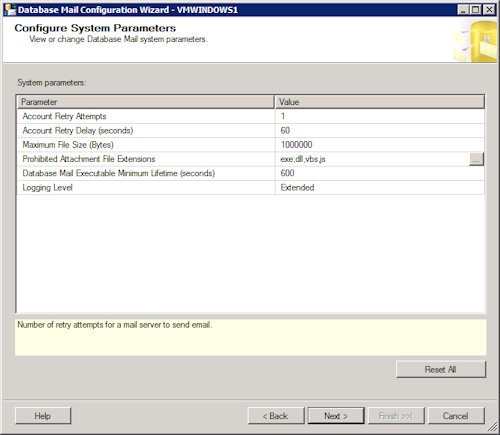Click the Next button
This screenshot has height=435, width=500.
click(336, 416)
